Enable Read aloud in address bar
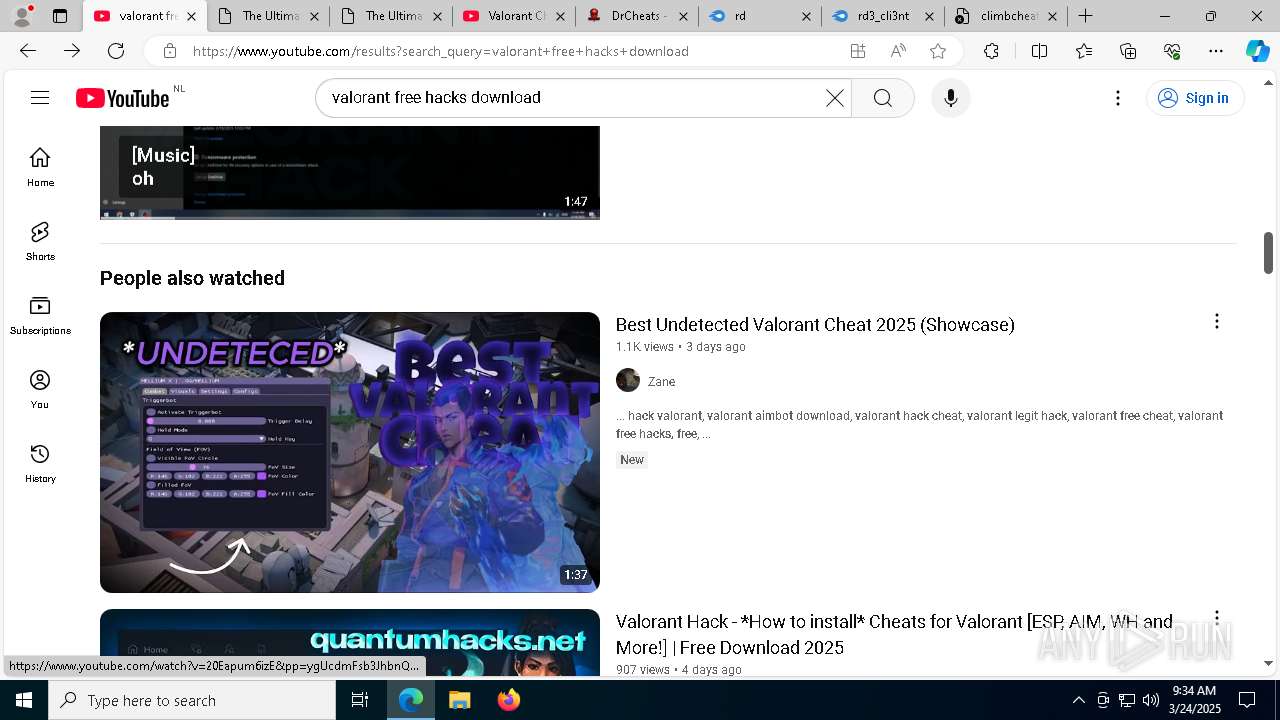Image resolution: width=1280 pixels, height=720 pixels. click(x=898, y=51)
